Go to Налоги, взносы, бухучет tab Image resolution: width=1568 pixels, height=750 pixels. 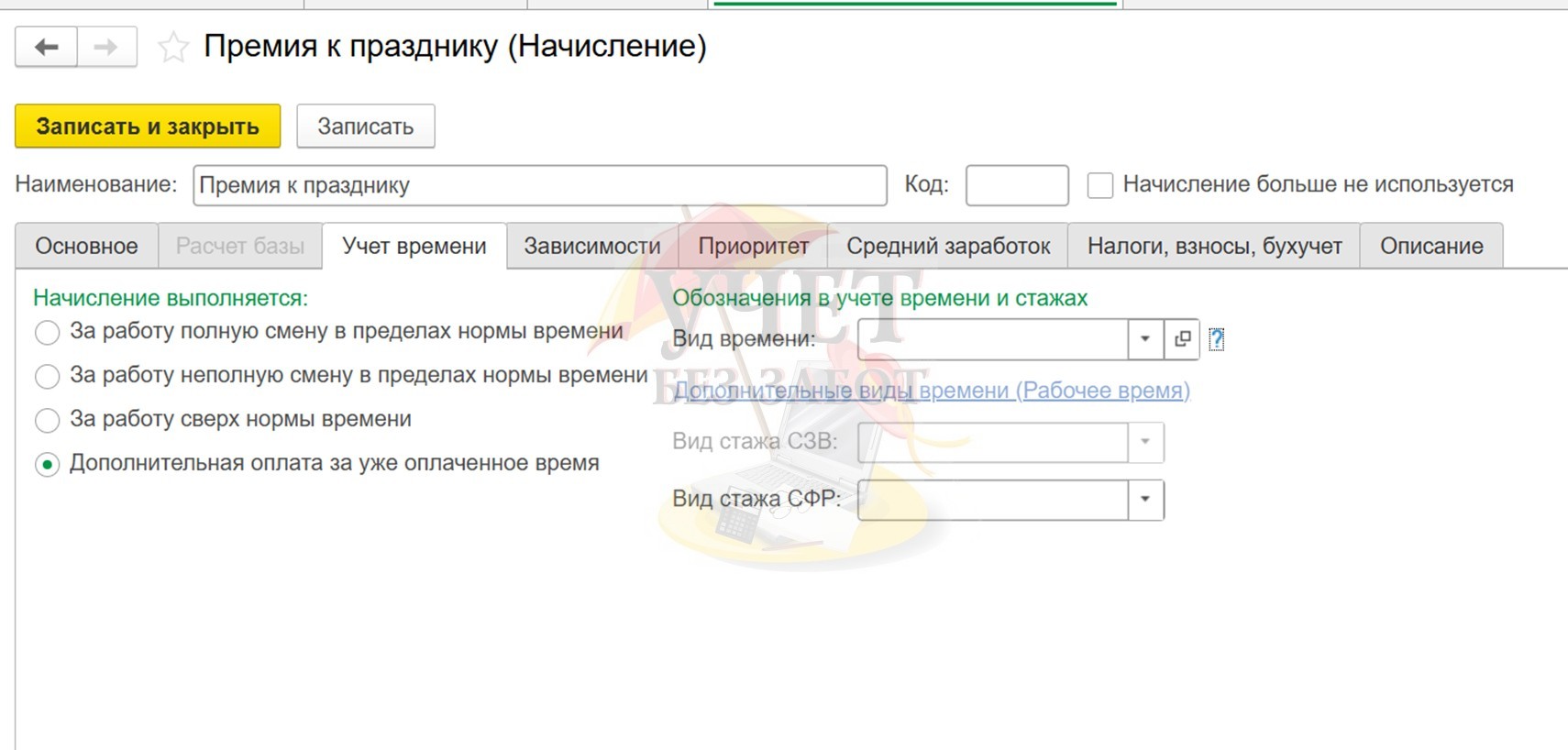coord(1214,246)
